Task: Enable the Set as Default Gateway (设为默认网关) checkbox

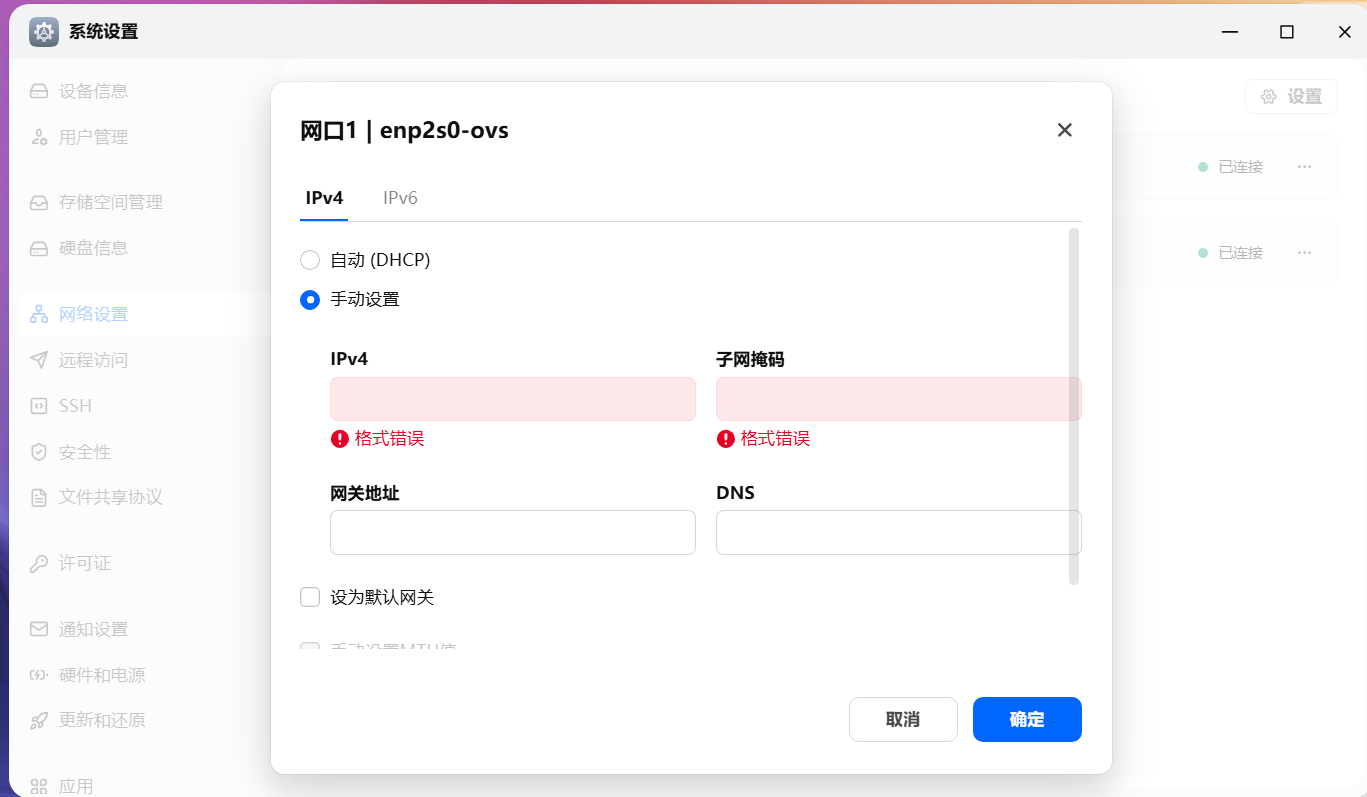Action: pyautogui.click(x=310, y=598)
